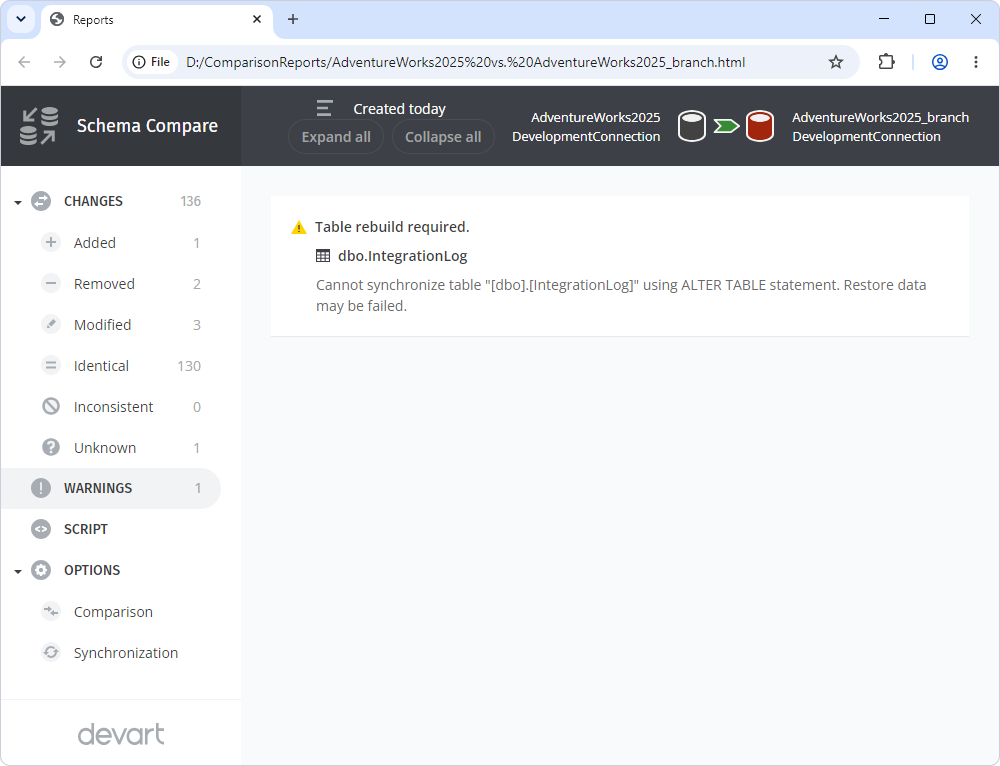Viewport: 1000px width, 766px height.
Task: Click the Collapse all button
Action: coord(443,136)
